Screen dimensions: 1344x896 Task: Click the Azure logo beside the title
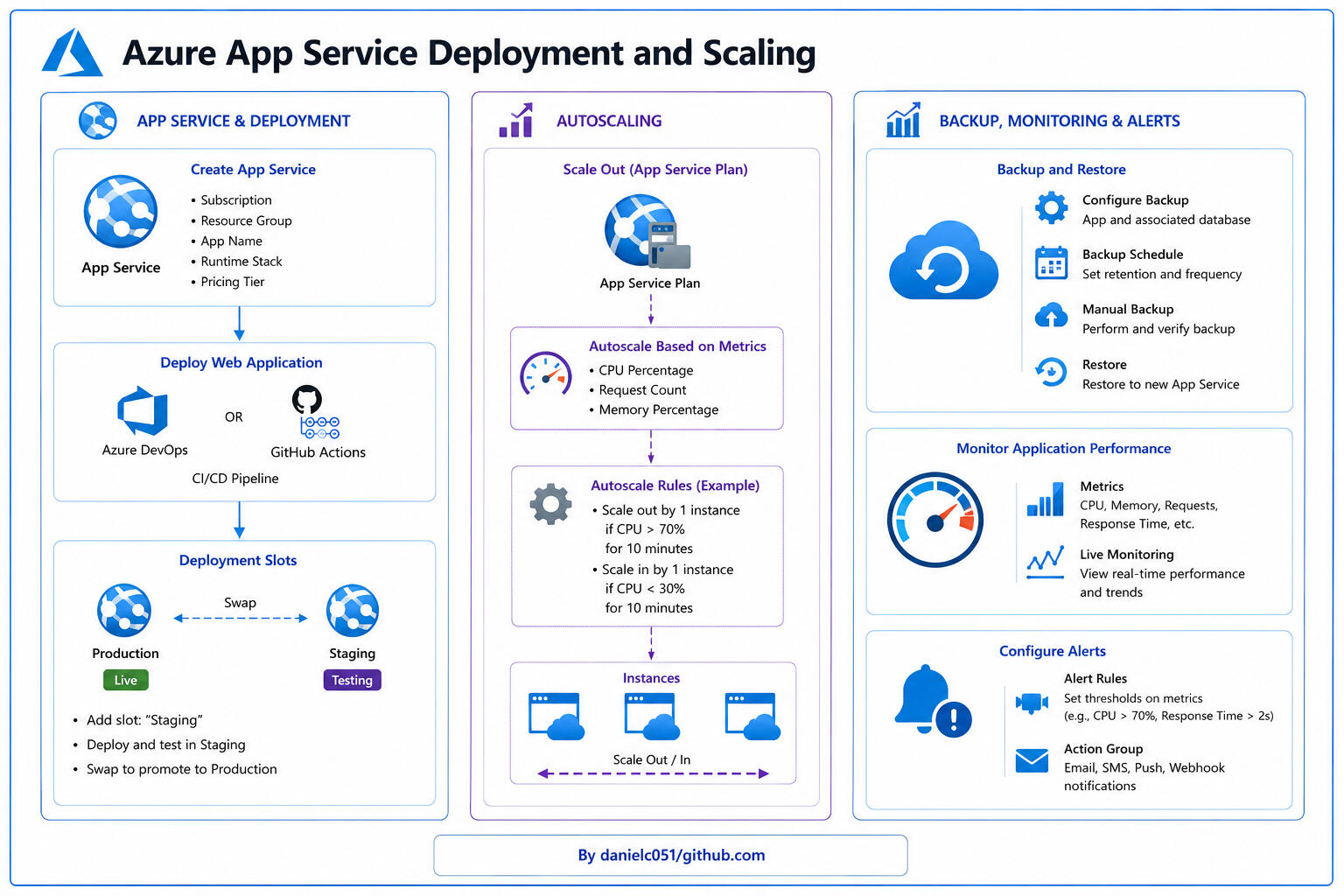pos(73,52)
